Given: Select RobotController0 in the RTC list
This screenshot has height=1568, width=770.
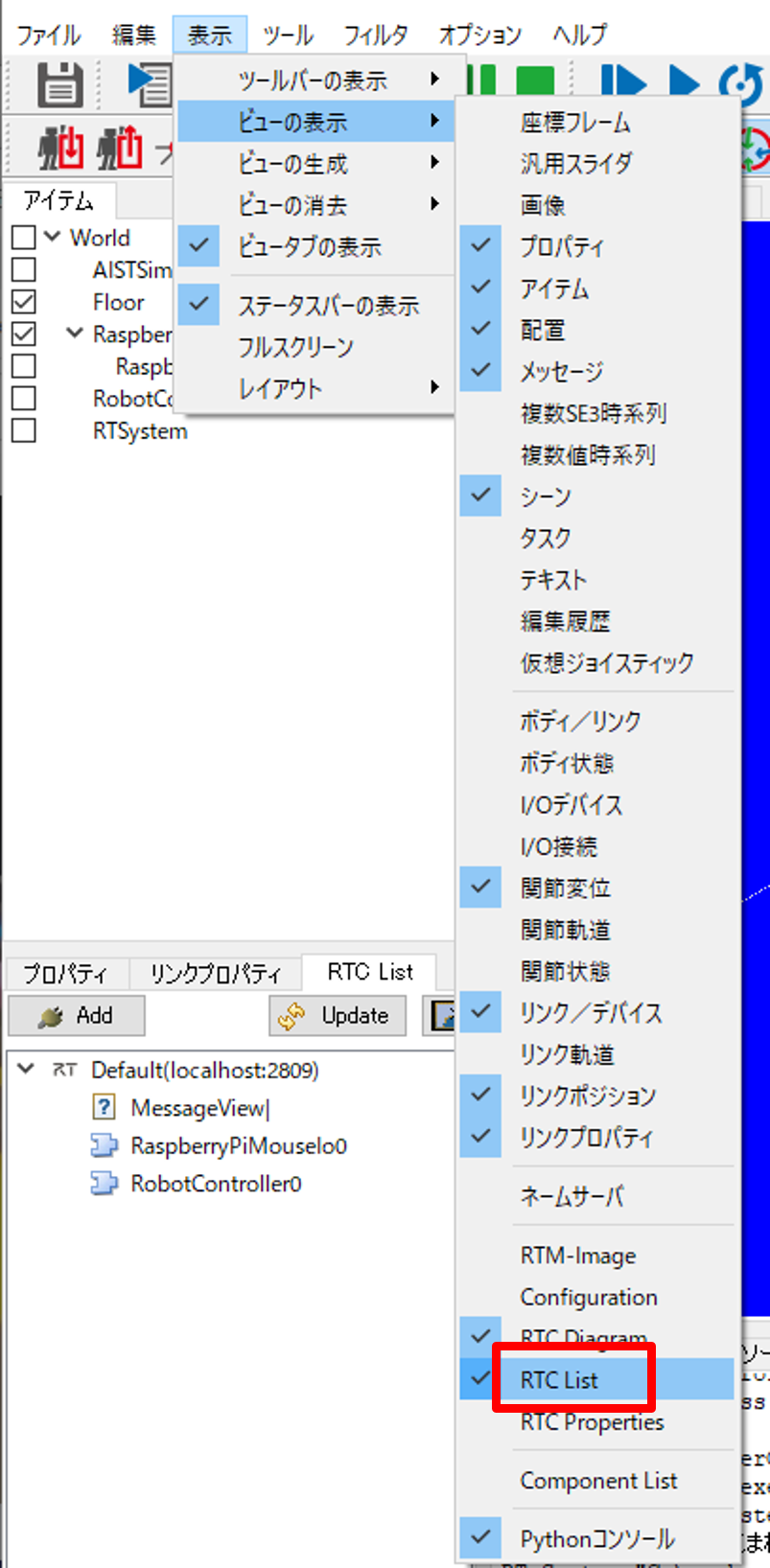Looking at the screenshot, I should (x=216, y=1184).
